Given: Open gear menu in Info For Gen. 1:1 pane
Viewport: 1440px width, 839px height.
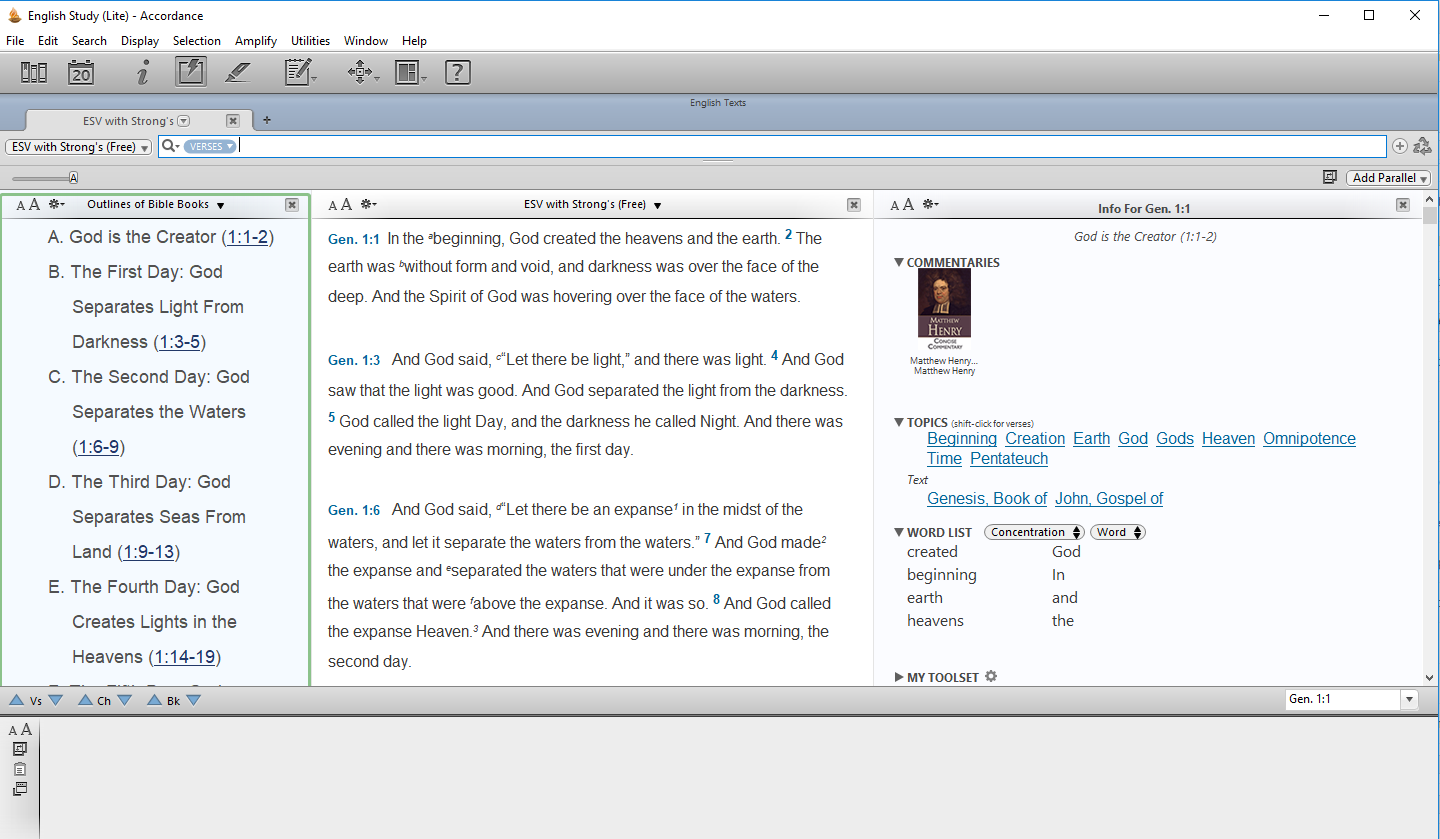Looking at the screenshot, I should (x=930, y=204).
